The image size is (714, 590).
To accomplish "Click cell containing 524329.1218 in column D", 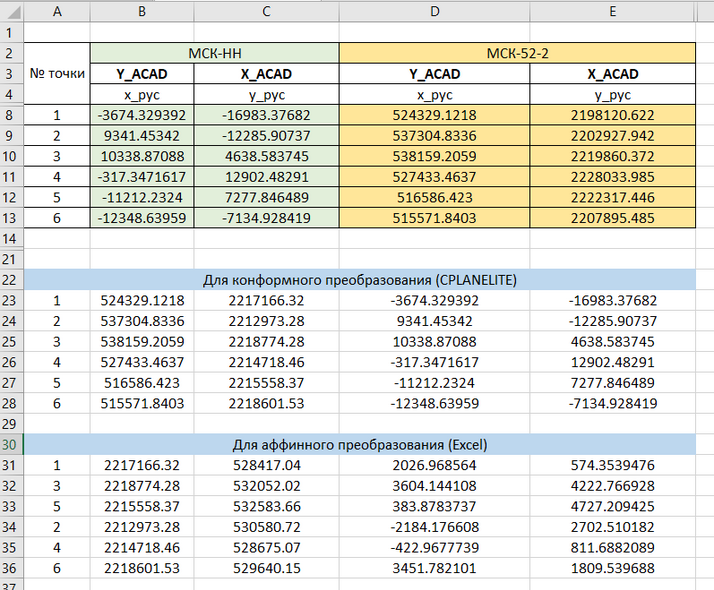I will 435,116.
